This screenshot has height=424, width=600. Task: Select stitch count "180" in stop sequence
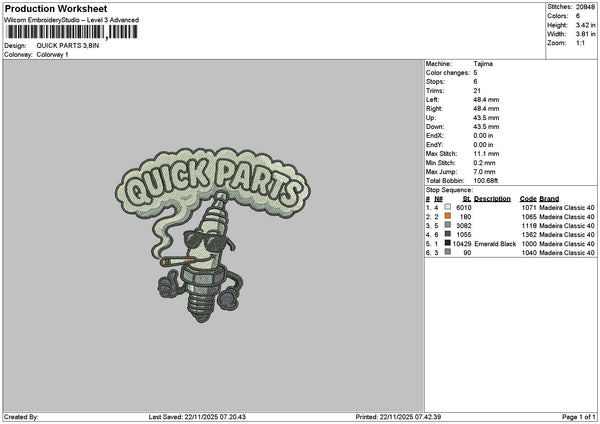click(466, 217)
